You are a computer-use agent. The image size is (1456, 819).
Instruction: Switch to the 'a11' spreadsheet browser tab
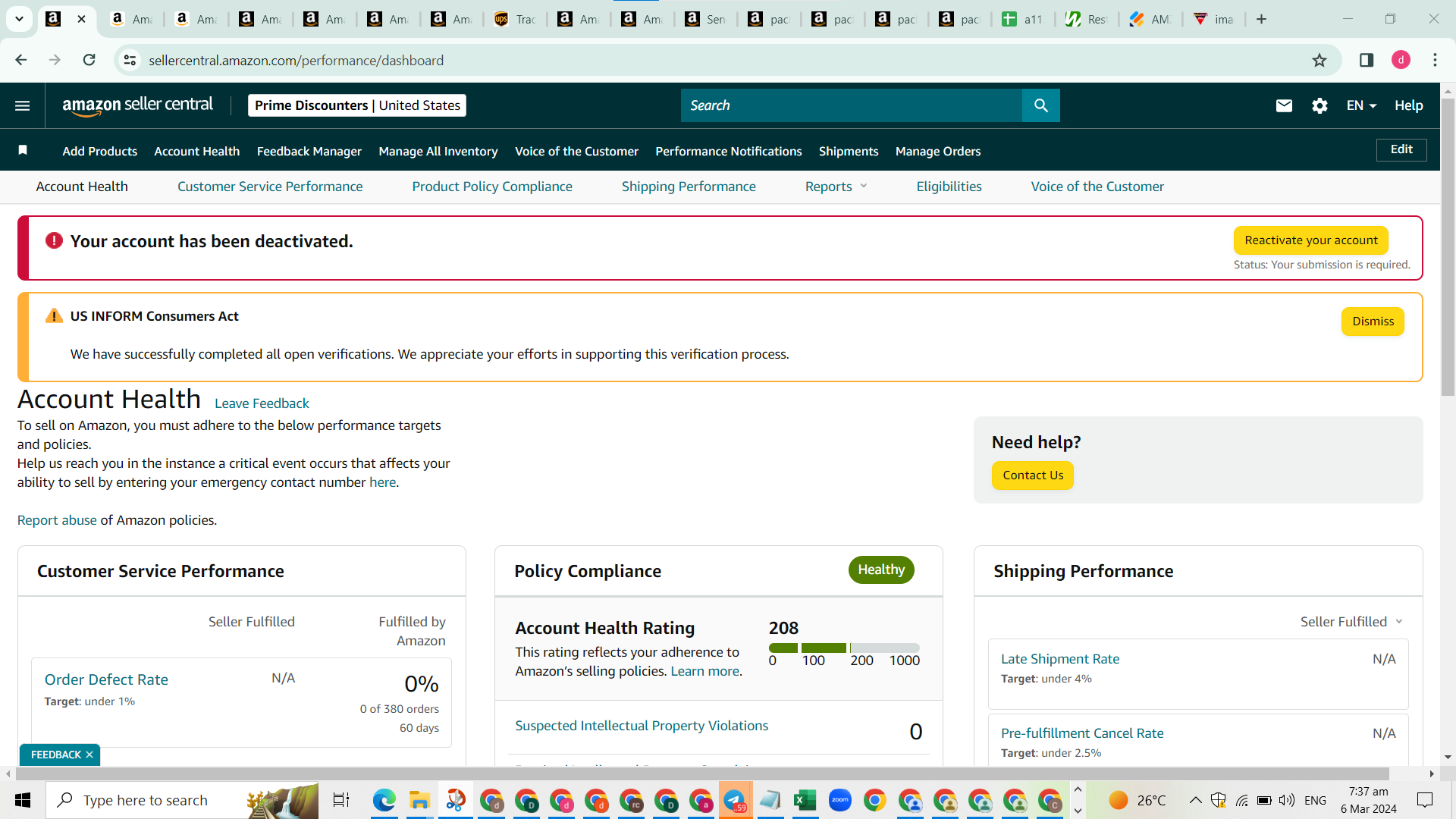tap(1023, 19)
